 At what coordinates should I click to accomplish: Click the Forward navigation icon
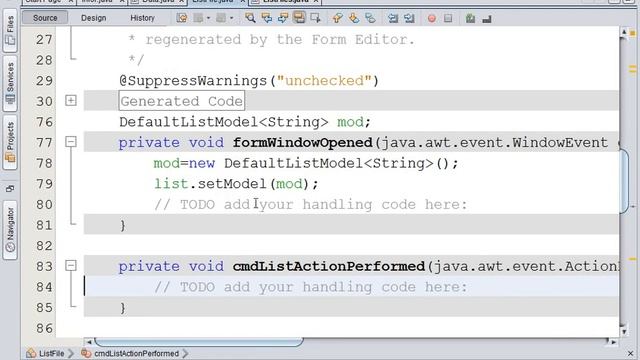(221, 18)
